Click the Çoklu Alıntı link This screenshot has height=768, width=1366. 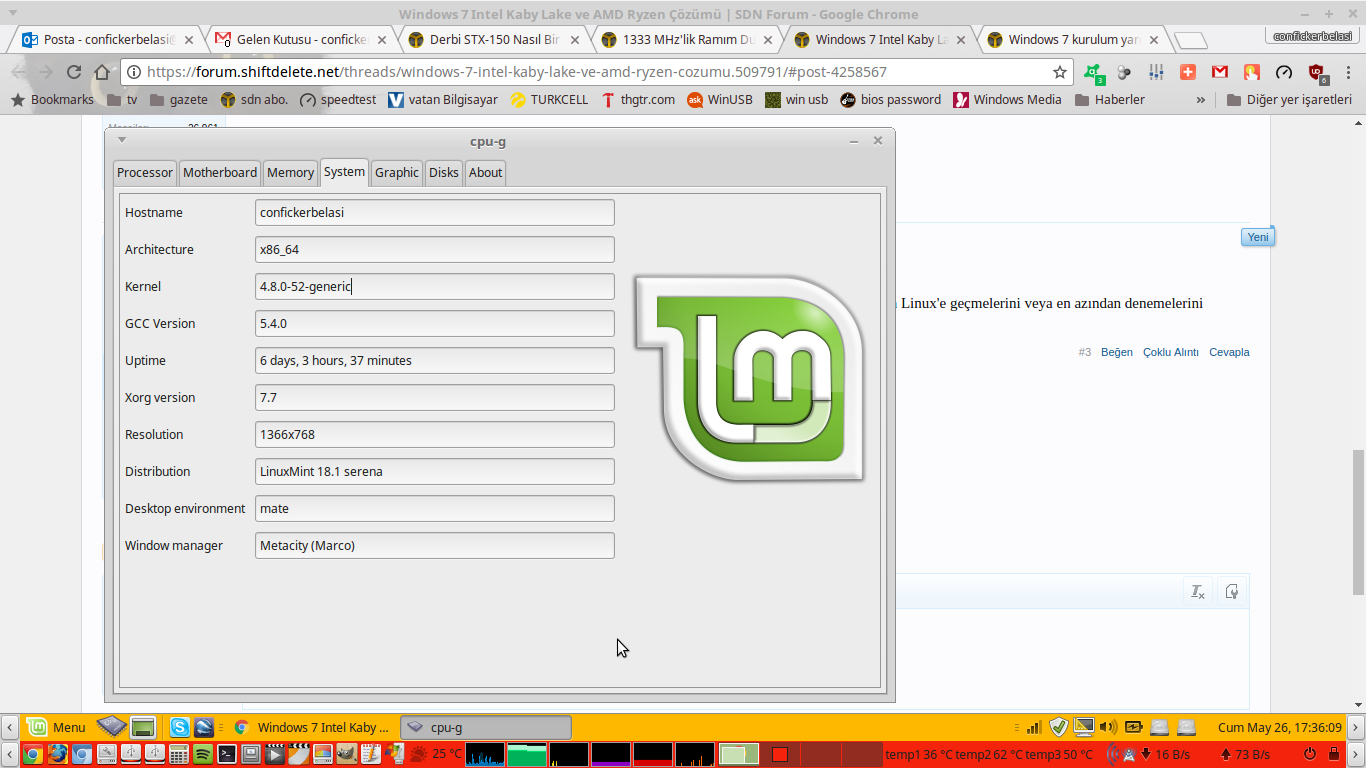tap(1171, 352)
